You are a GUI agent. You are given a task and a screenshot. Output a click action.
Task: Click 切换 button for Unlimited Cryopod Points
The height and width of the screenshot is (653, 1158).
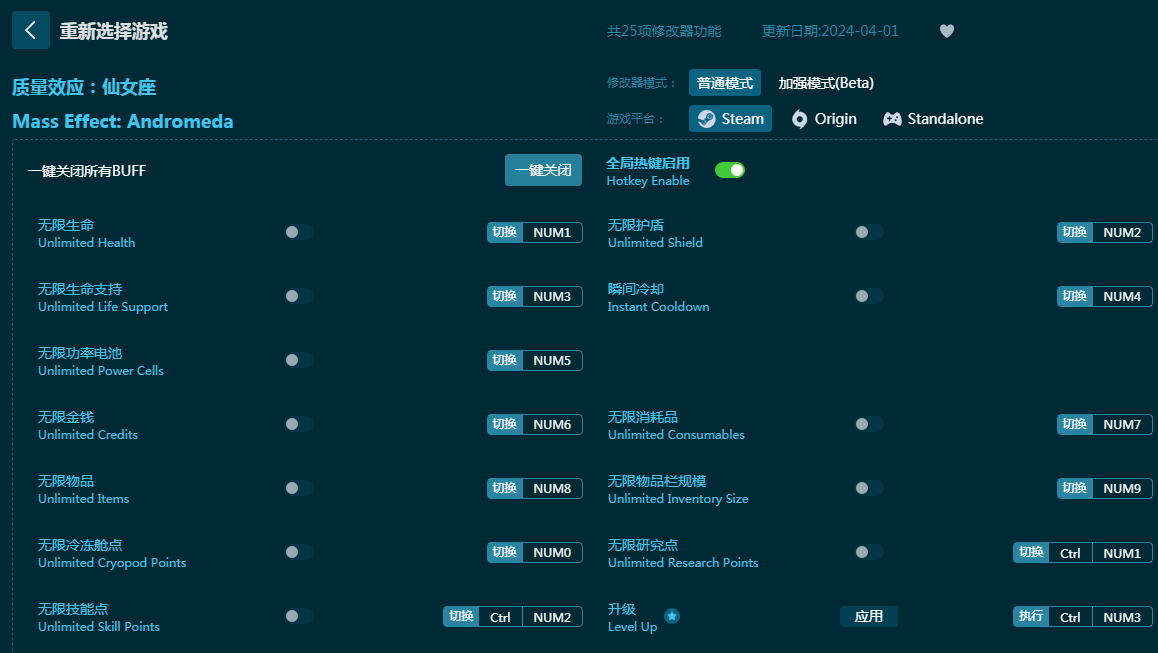(x=505, y=553)
